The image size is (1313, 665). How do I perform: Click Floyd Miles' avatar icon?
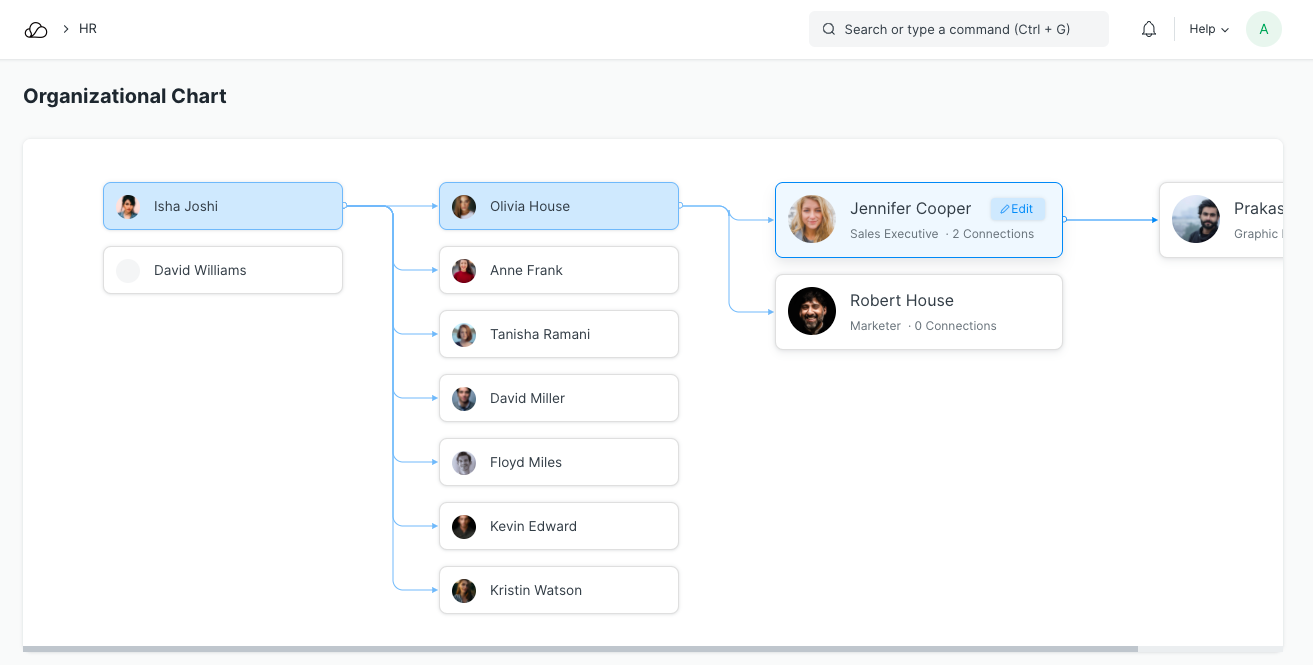point(464,463)
